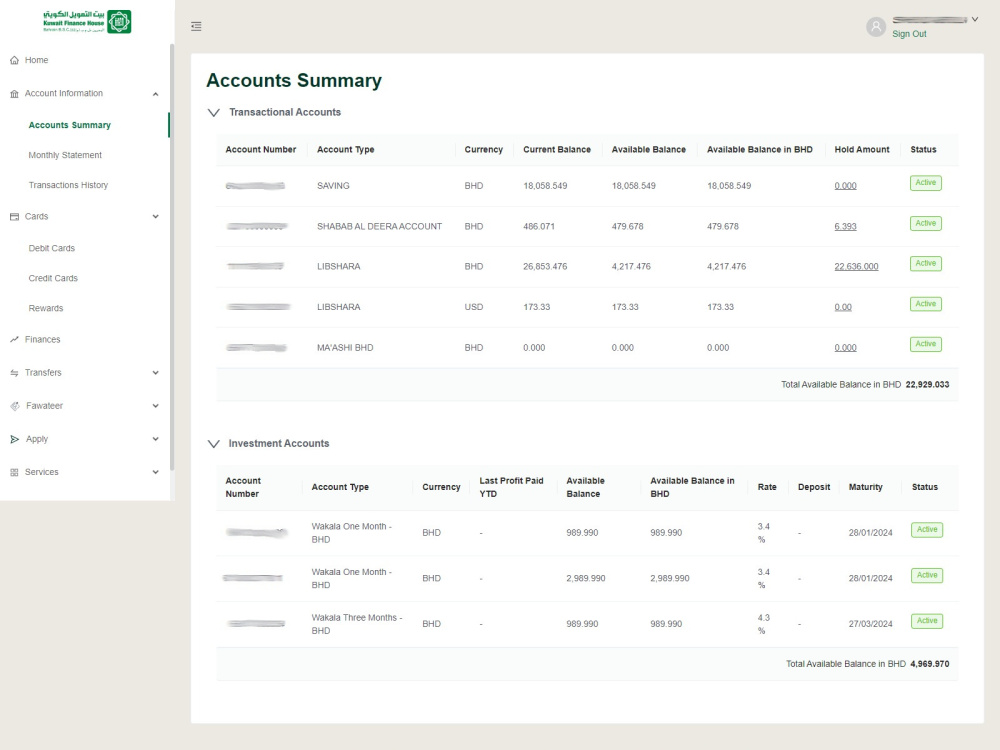This screenshot has width=1000, height=750.
Task: Click the Accounts Summary page heading
Action: [x=294, y=80]
